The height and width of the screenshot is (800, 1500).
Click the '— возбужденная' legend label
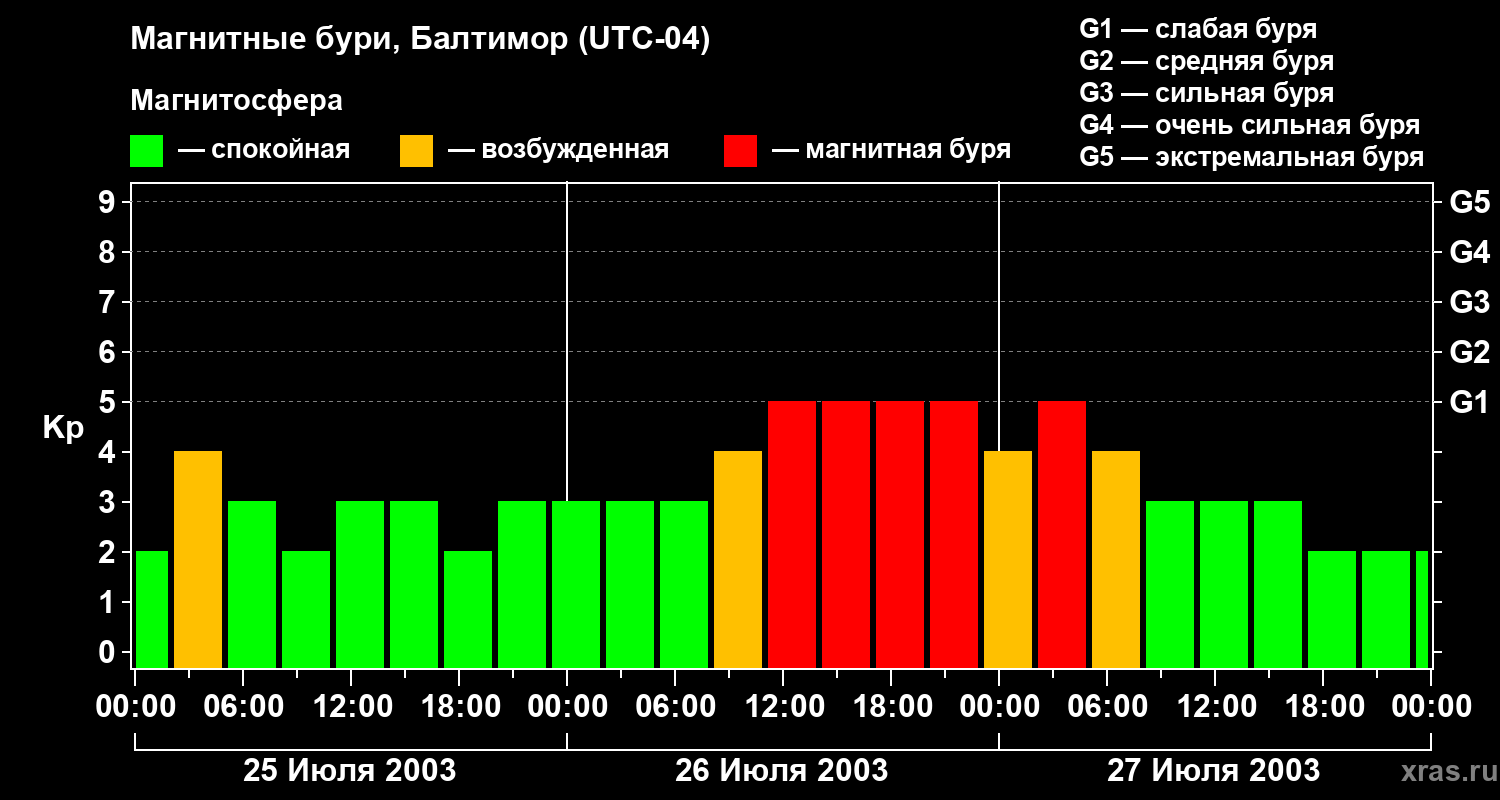[558, 150]
